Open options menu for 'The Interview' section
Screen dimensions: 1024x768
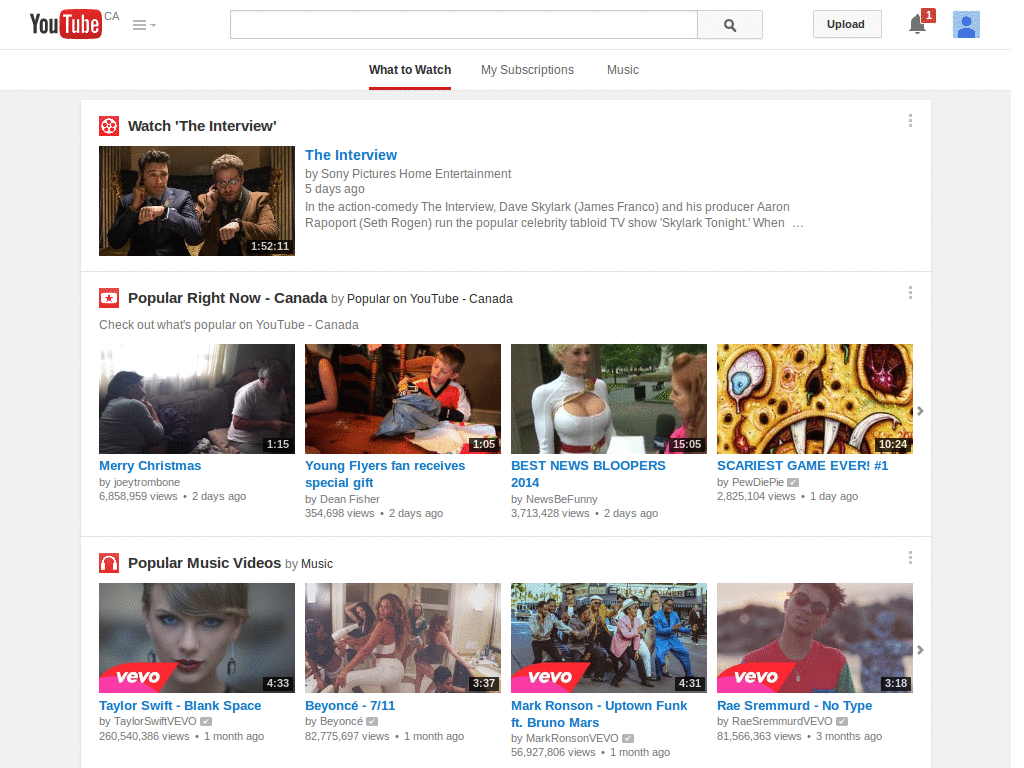coord(910,121)
